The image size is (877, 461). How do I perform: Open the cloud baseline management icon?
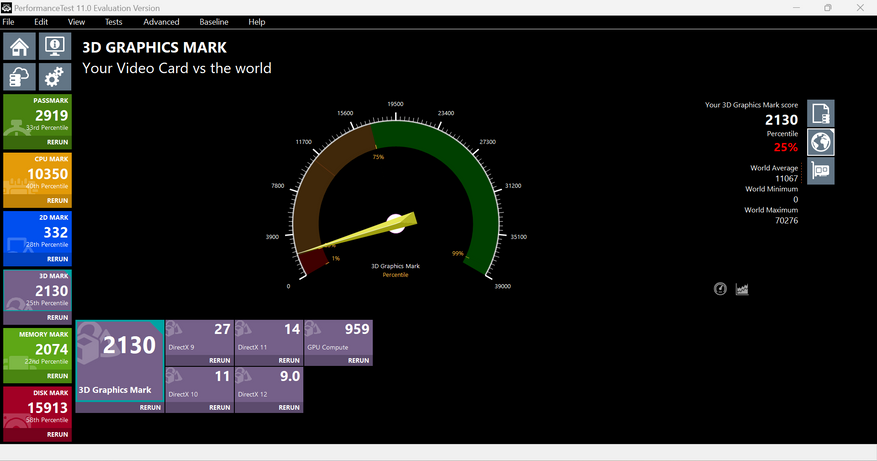[x=20, y=77]
